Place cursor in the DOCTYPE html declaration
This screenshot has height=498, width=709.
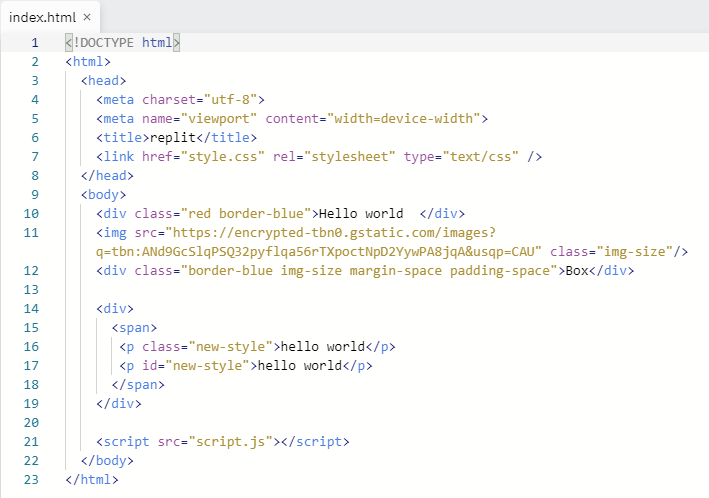[123, 43]
